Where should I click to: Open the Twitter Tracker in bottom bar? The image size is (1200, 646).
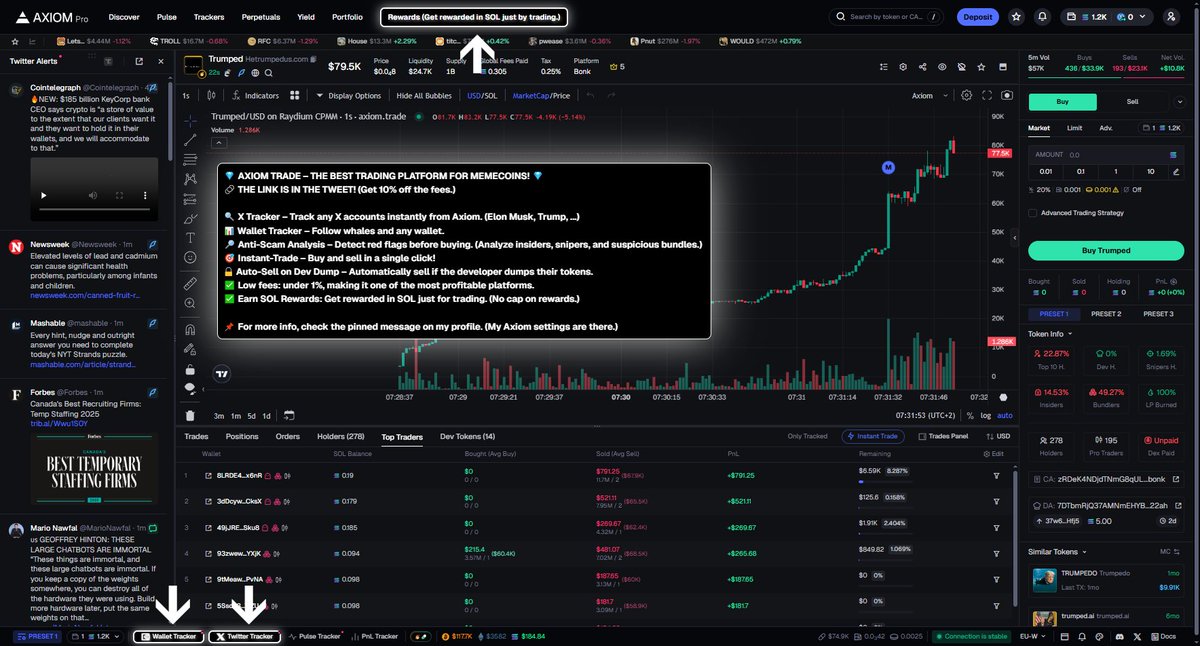point(245,636)
